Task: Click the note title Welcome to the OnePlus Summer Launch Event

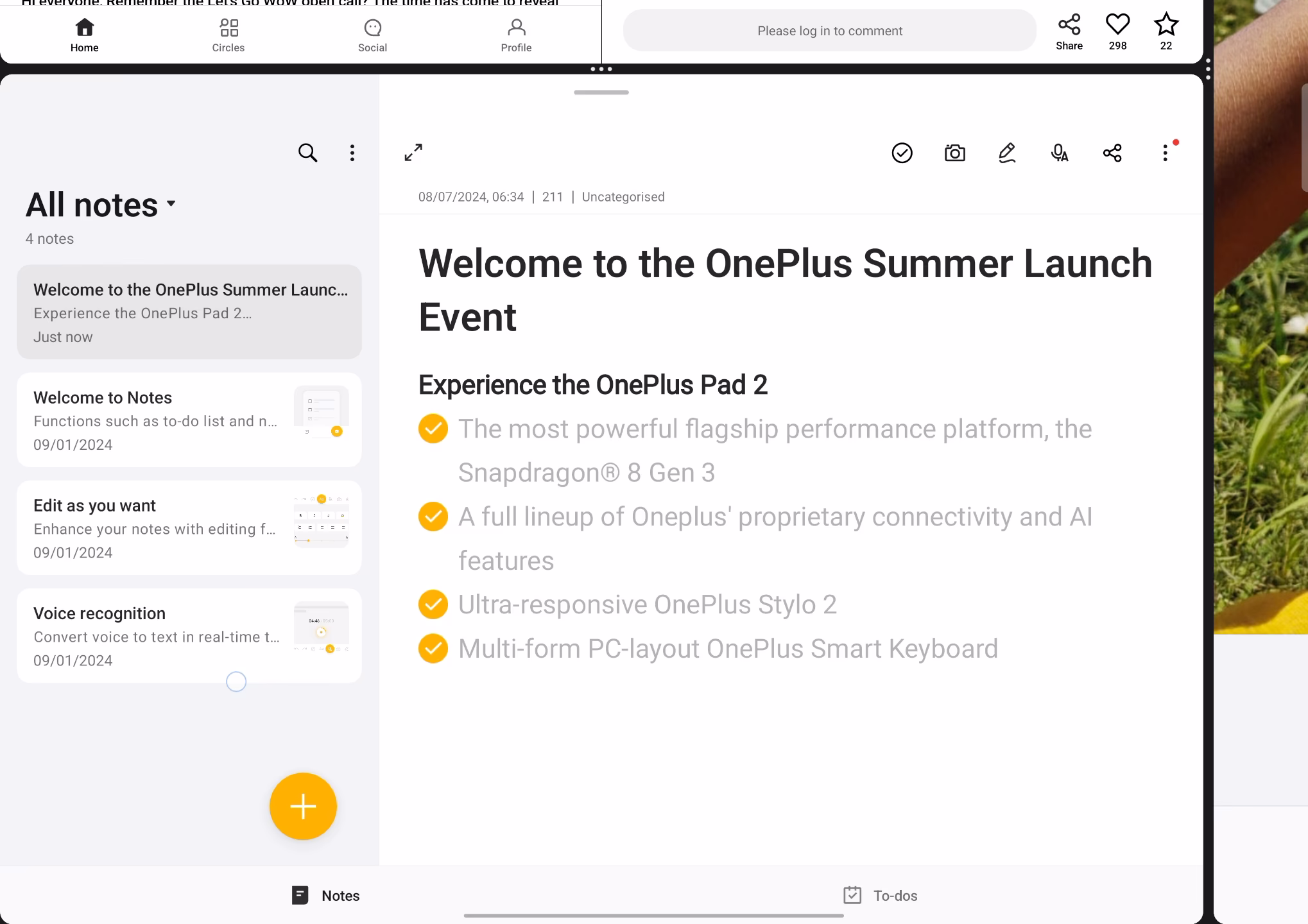Action: (x=785, y=290)
